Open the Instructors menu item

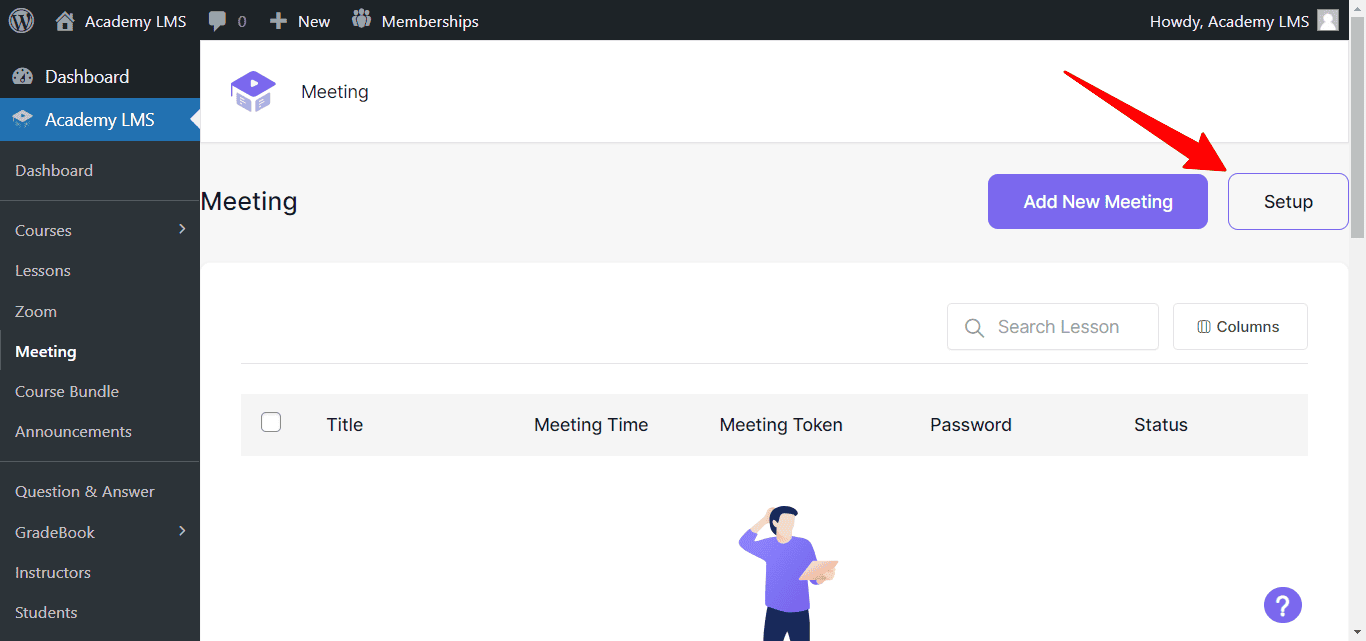53,573
